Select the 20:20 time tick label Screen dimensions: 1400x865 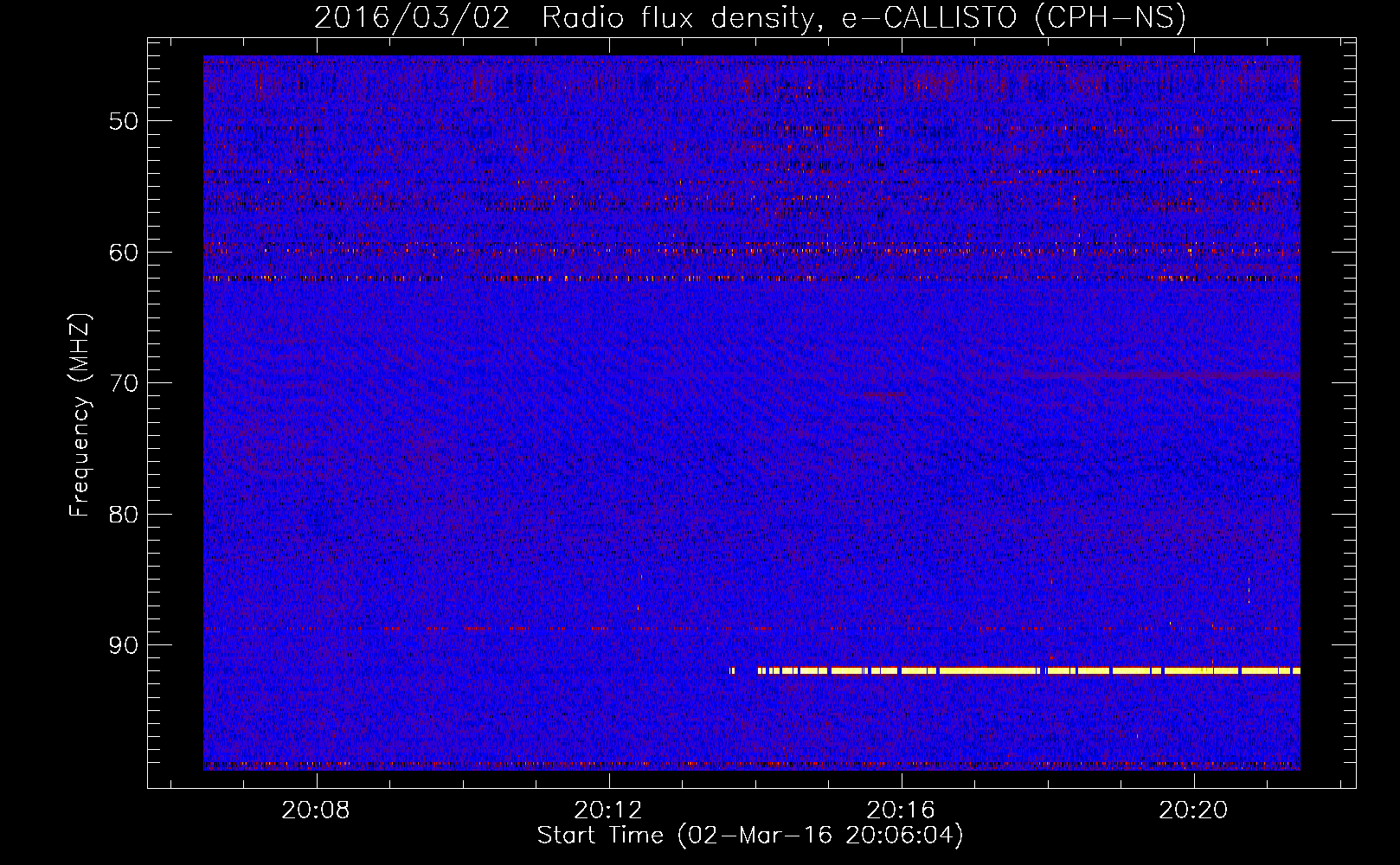click(1193, 810)
